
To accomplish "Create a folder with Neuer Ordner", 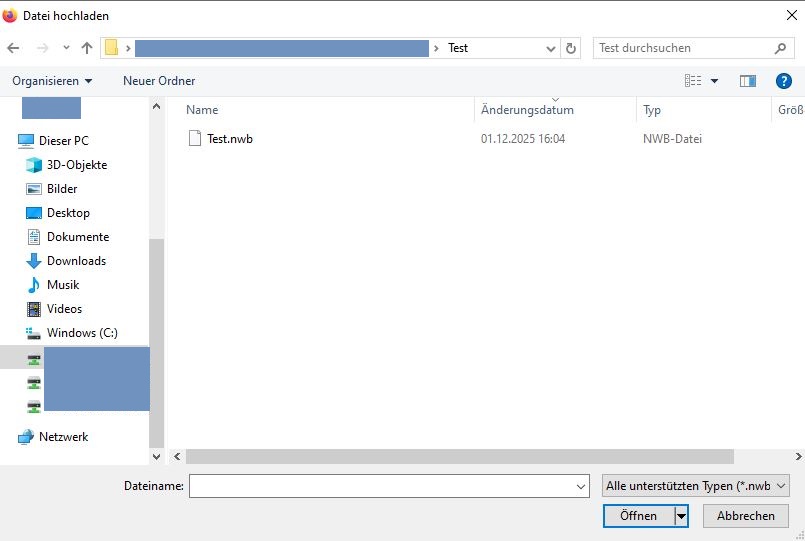I will point(159,81).
